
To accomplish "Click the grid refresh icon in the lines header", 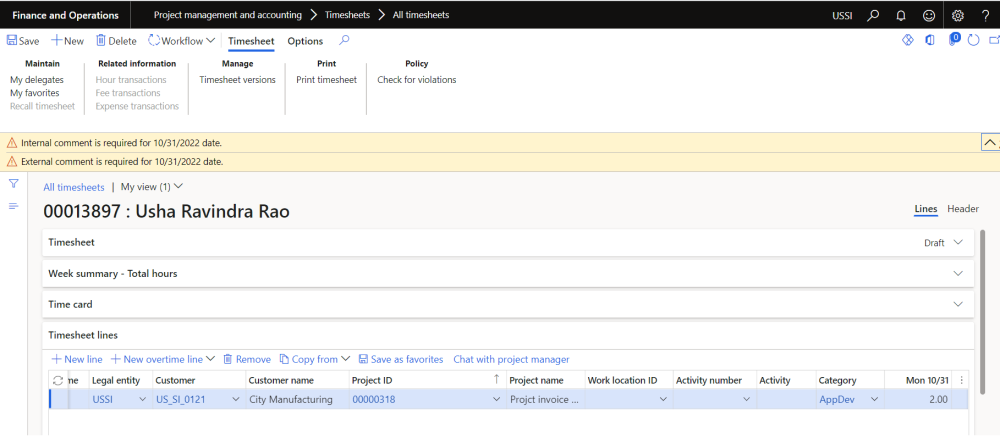I will (x=58, y=380).
